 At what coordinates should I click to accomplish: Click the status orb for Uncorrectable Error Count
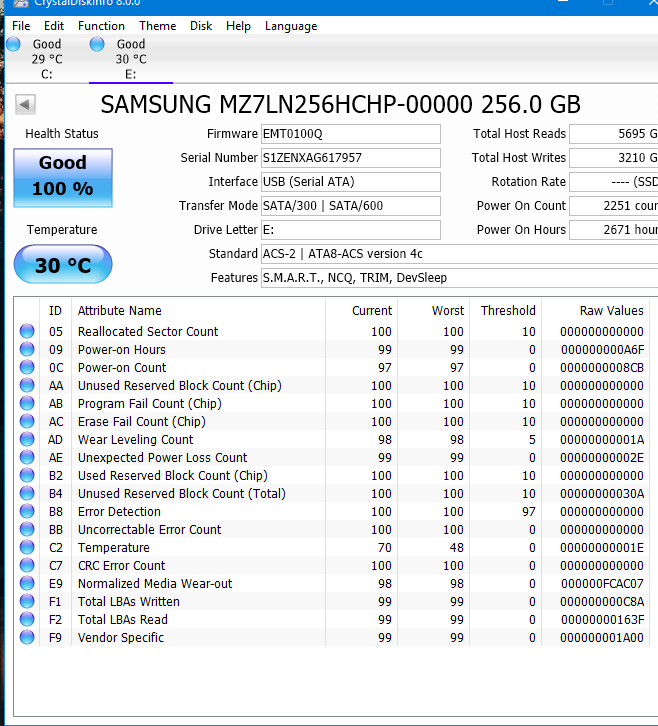pos(27,530)
